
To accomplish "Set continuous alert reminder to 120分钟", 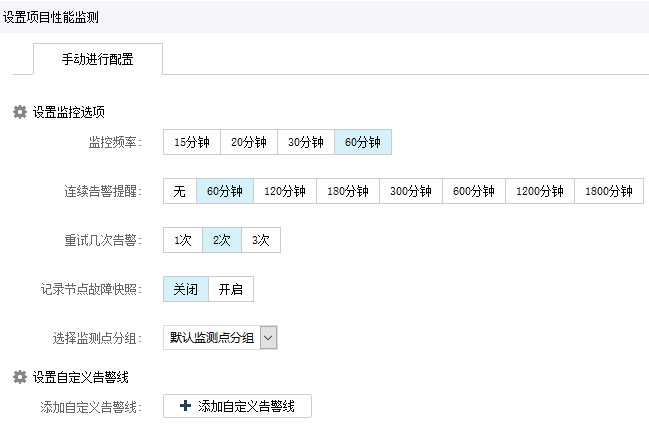I will [x=286, y=191].
